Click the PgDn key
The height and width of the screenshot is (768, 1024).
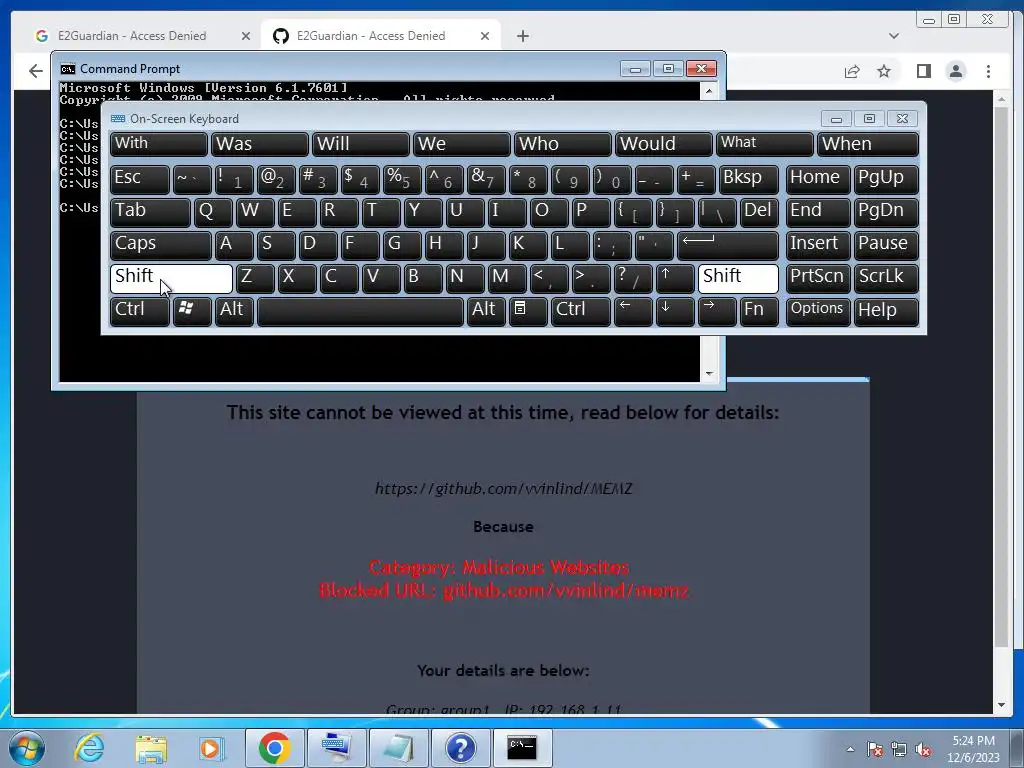pos(886,212)
